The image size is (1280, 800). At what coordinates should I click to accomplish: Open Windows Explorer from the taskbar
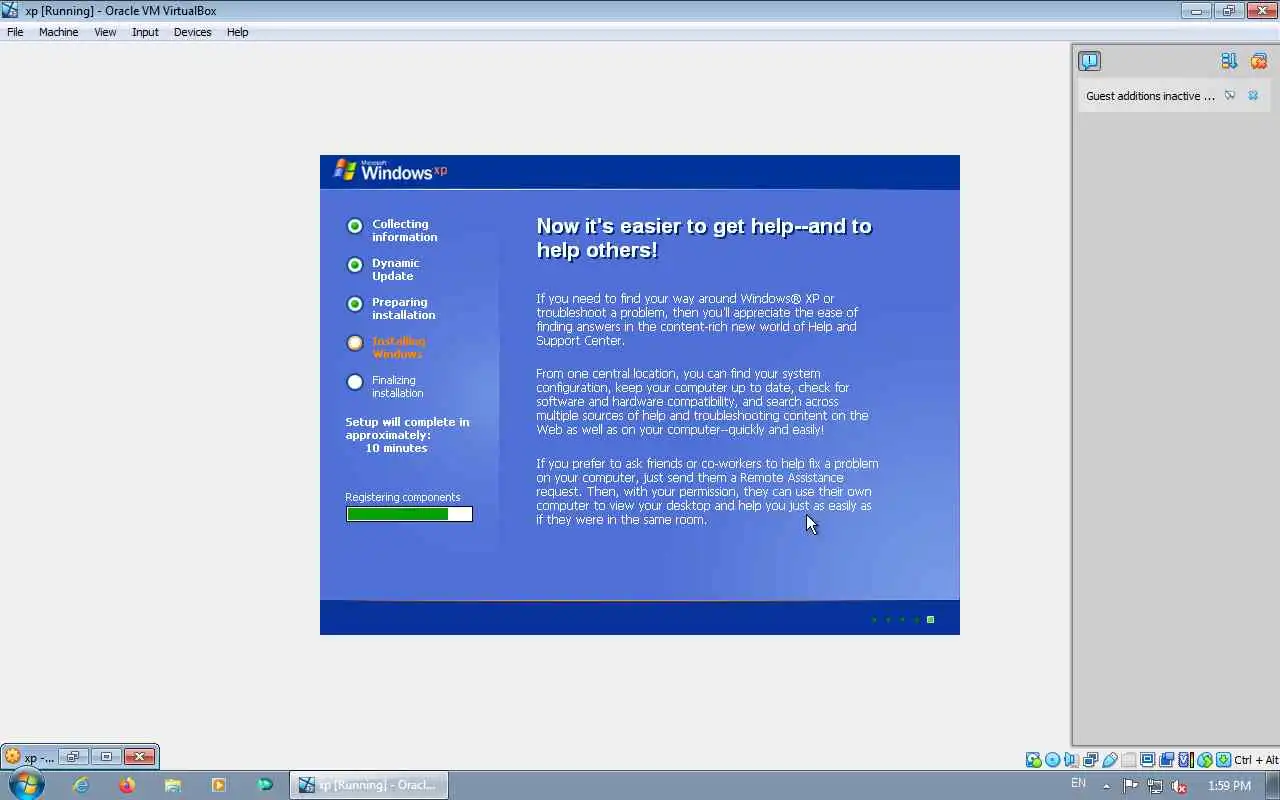coord(173,785)
